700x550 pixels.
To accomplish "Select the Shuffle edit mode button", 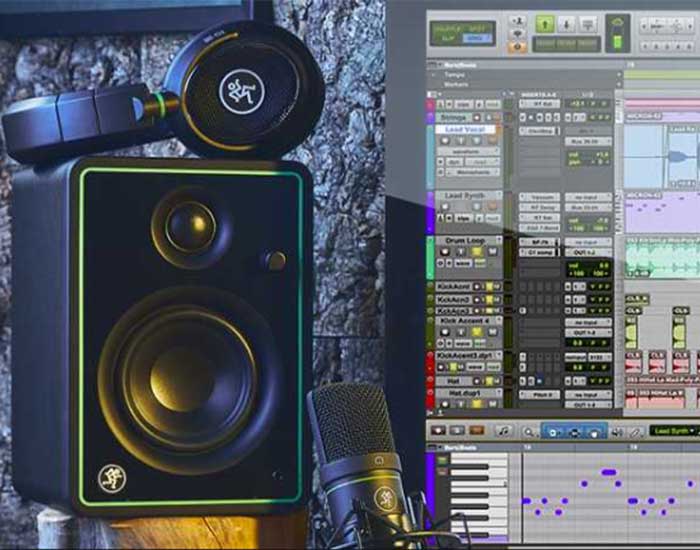I will click(448, 29).
